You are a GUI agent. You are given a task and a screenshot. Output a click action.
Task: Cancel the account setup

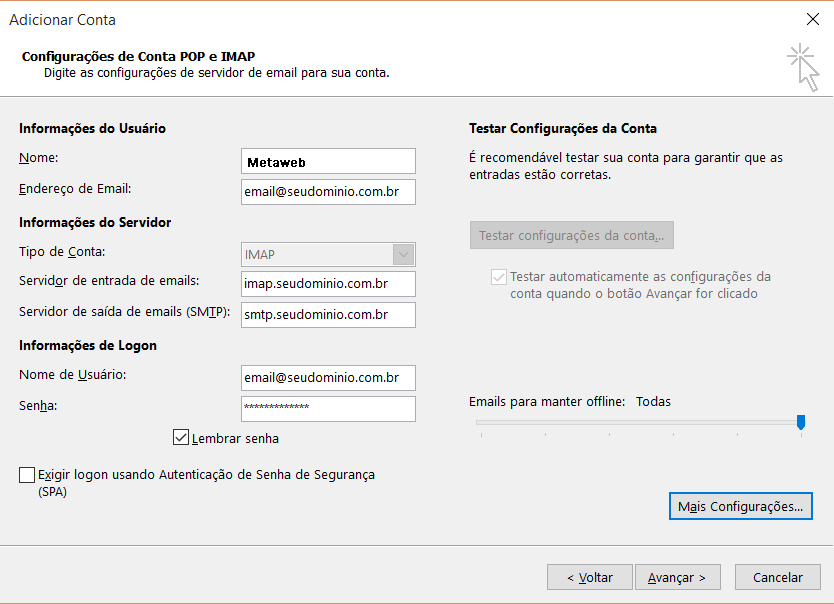tap(778, 577)
